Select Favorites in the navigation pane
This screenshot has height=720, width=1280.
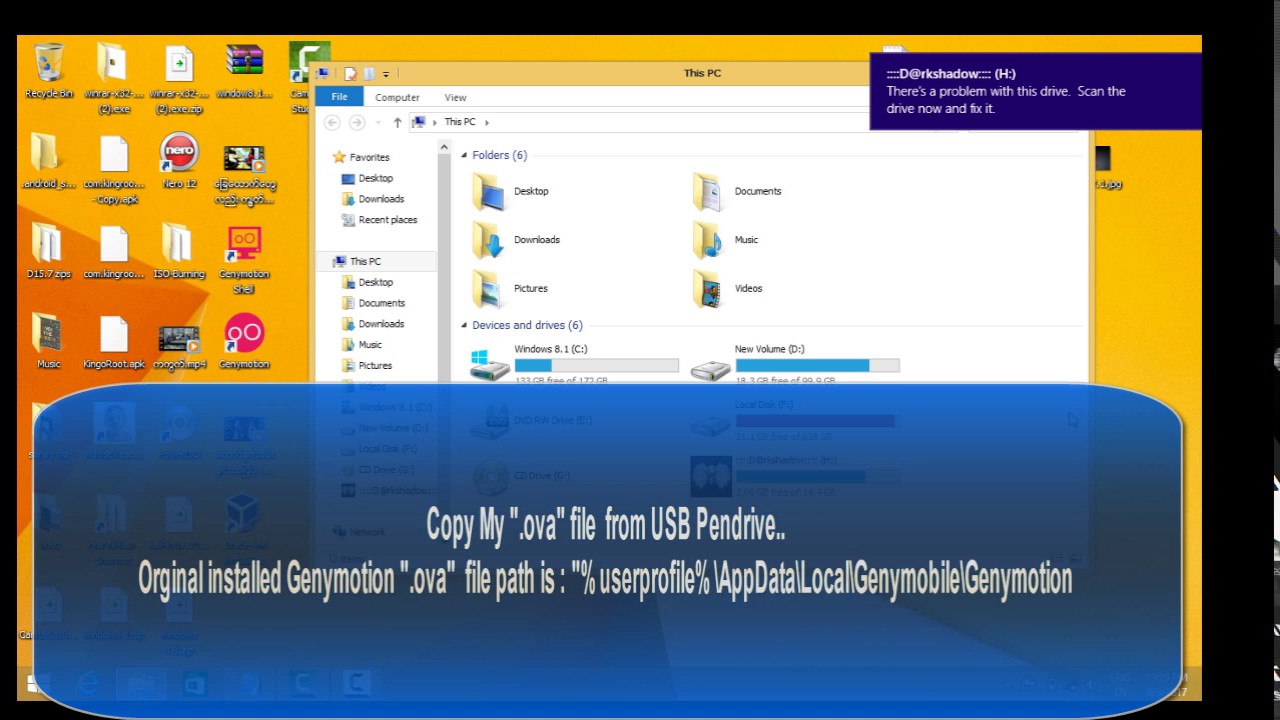click(361, 157)
